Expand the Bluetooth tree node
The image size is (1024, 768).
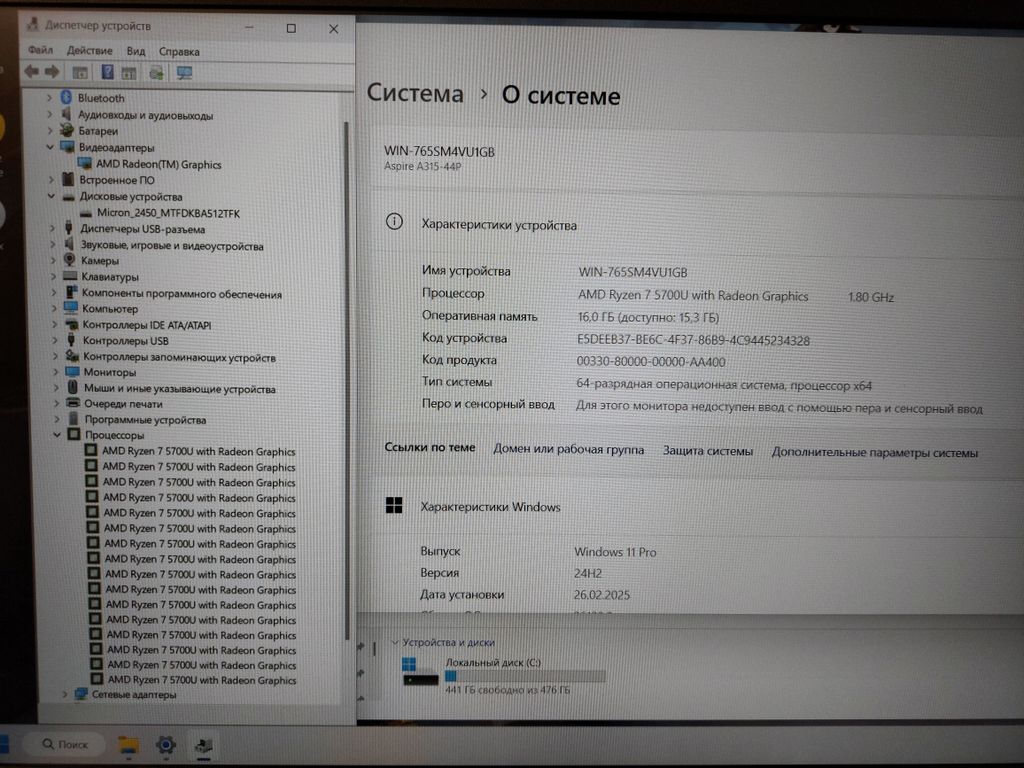tap(49, 98)
